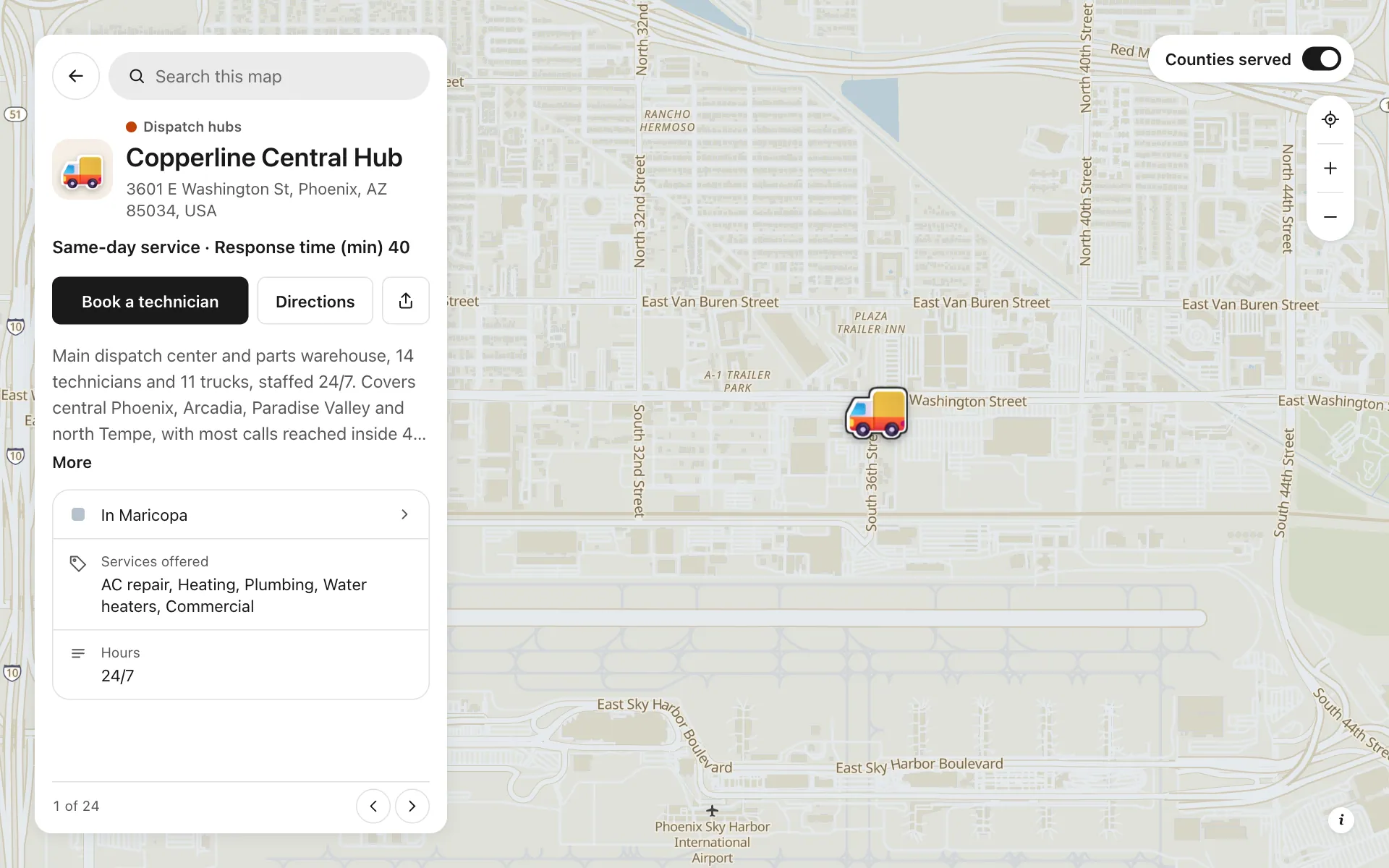Click the Copperline Central Hub title
Viewport: 1389px width, 868px height.
[x=264, y=158]
